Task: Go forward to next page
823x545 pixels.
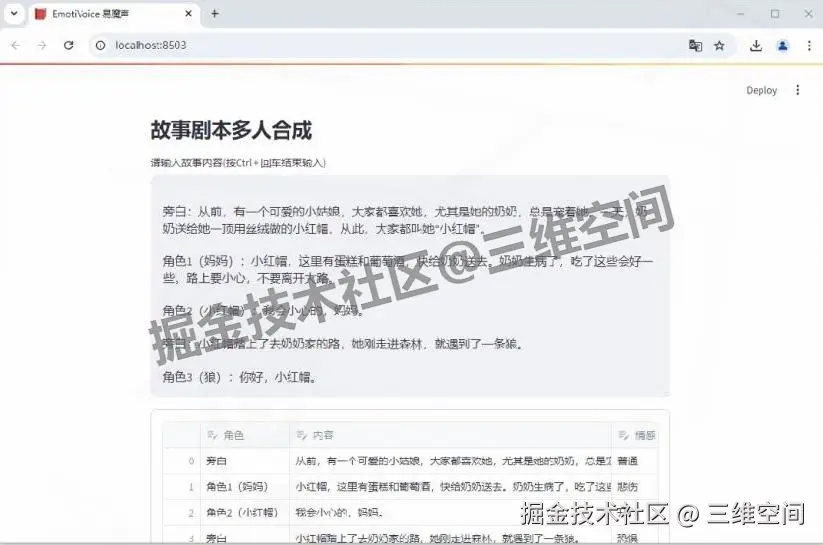Action: coord(42,46)
